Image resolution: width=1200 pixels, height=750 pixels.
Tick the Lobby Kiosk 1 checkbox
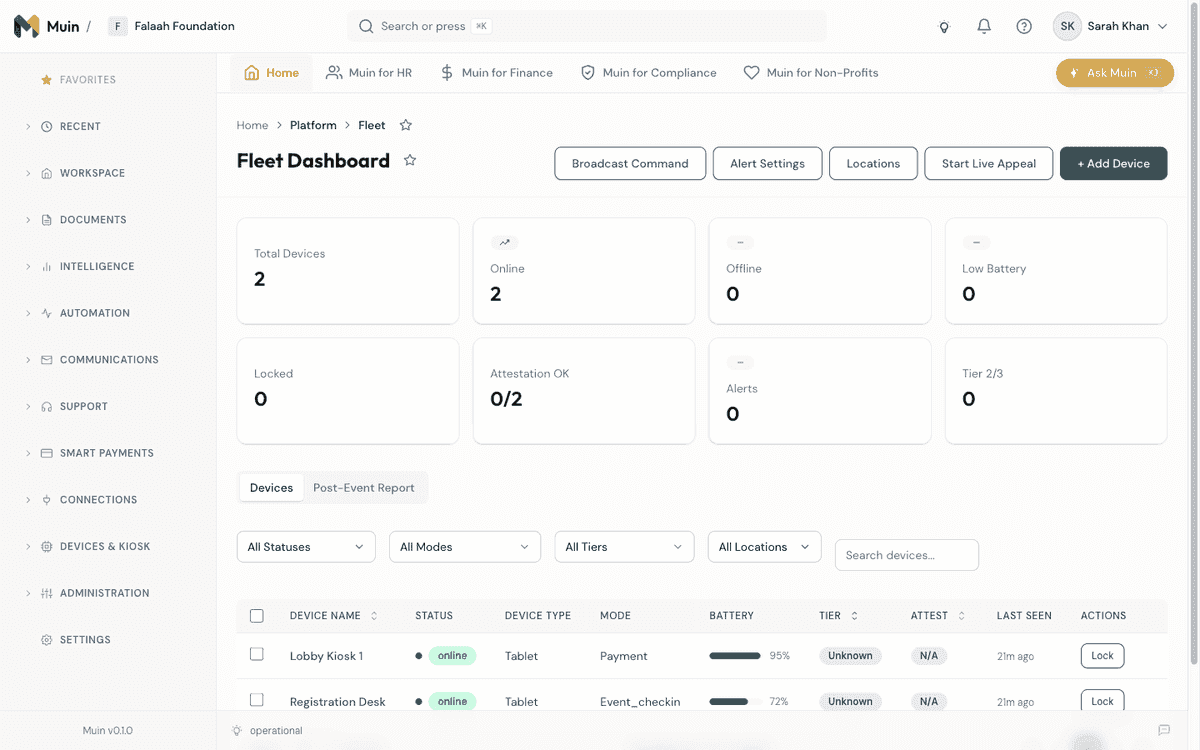257,654
